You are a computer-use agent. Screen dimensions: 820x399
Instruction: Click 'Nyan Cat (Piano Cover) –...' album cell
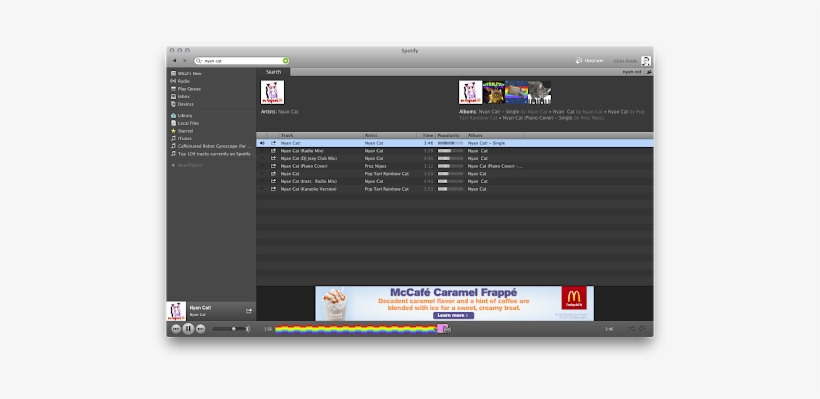495,166
